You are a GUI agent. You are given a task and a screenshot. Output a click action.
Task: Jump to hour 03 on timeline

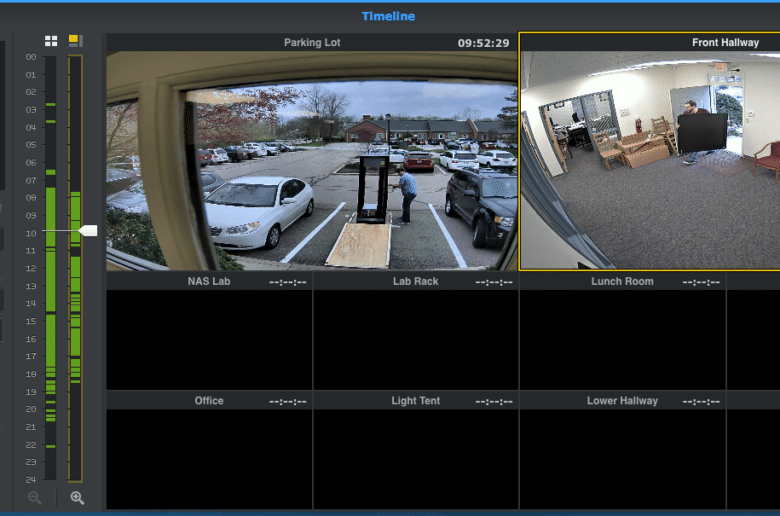point(31,110)
